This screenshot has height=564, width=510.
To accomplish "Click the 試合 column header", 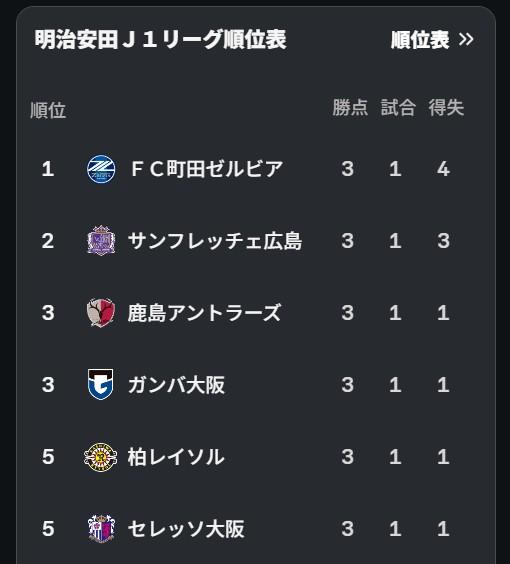I will coord(398,107).
